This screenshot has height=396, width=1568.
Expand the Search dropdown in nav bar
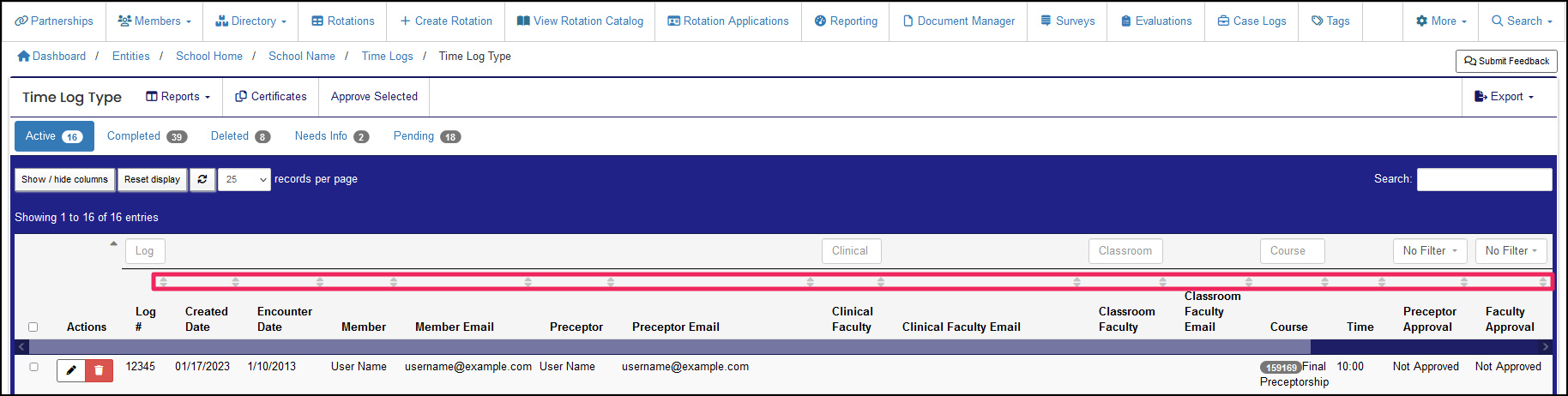click(1522, 21)
